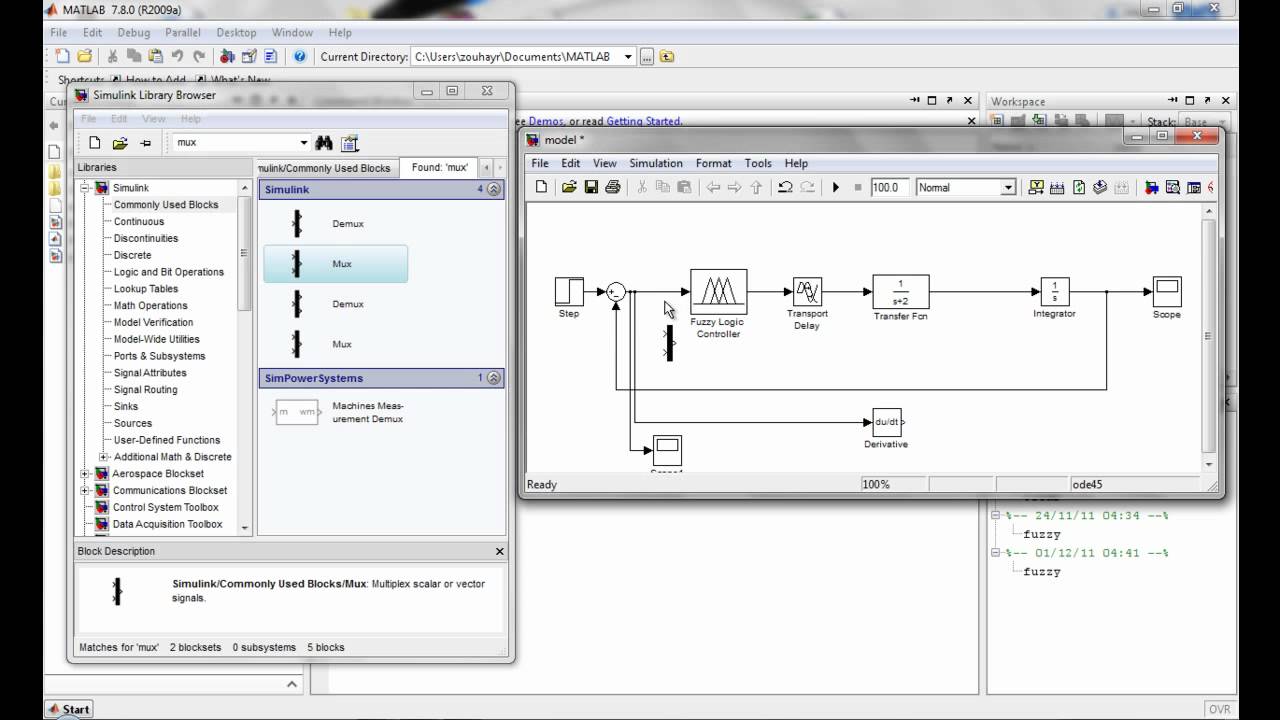Open Parallel menu in MATLAB
Screen dimensions: 1280x720
coord(183,33)
